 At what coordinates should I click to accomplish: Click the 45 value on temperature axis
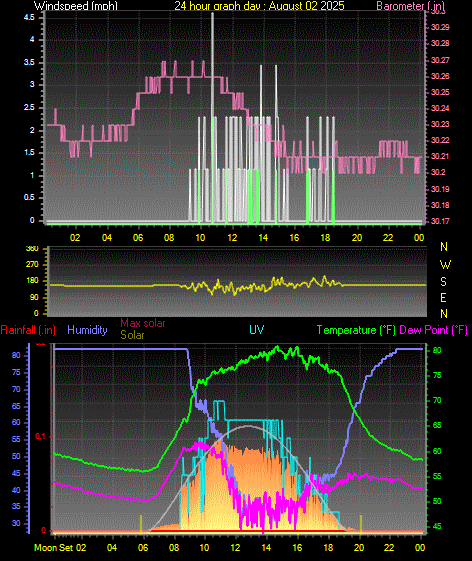(437, 527)
